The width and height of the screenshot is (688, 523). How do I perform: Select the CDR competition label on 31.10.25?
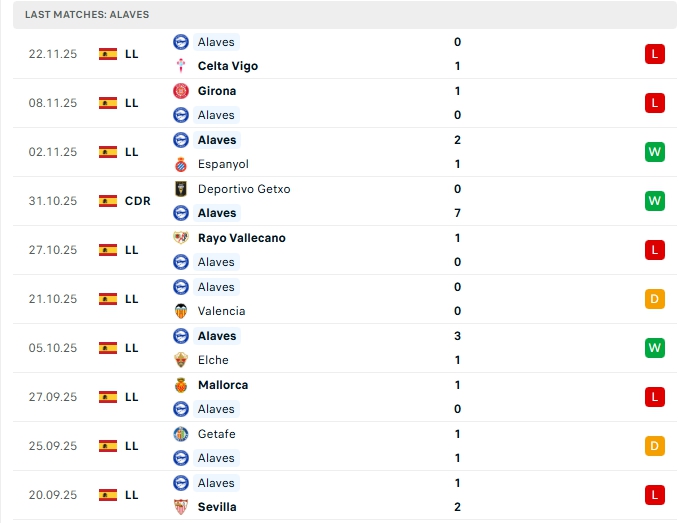(138, 201)
